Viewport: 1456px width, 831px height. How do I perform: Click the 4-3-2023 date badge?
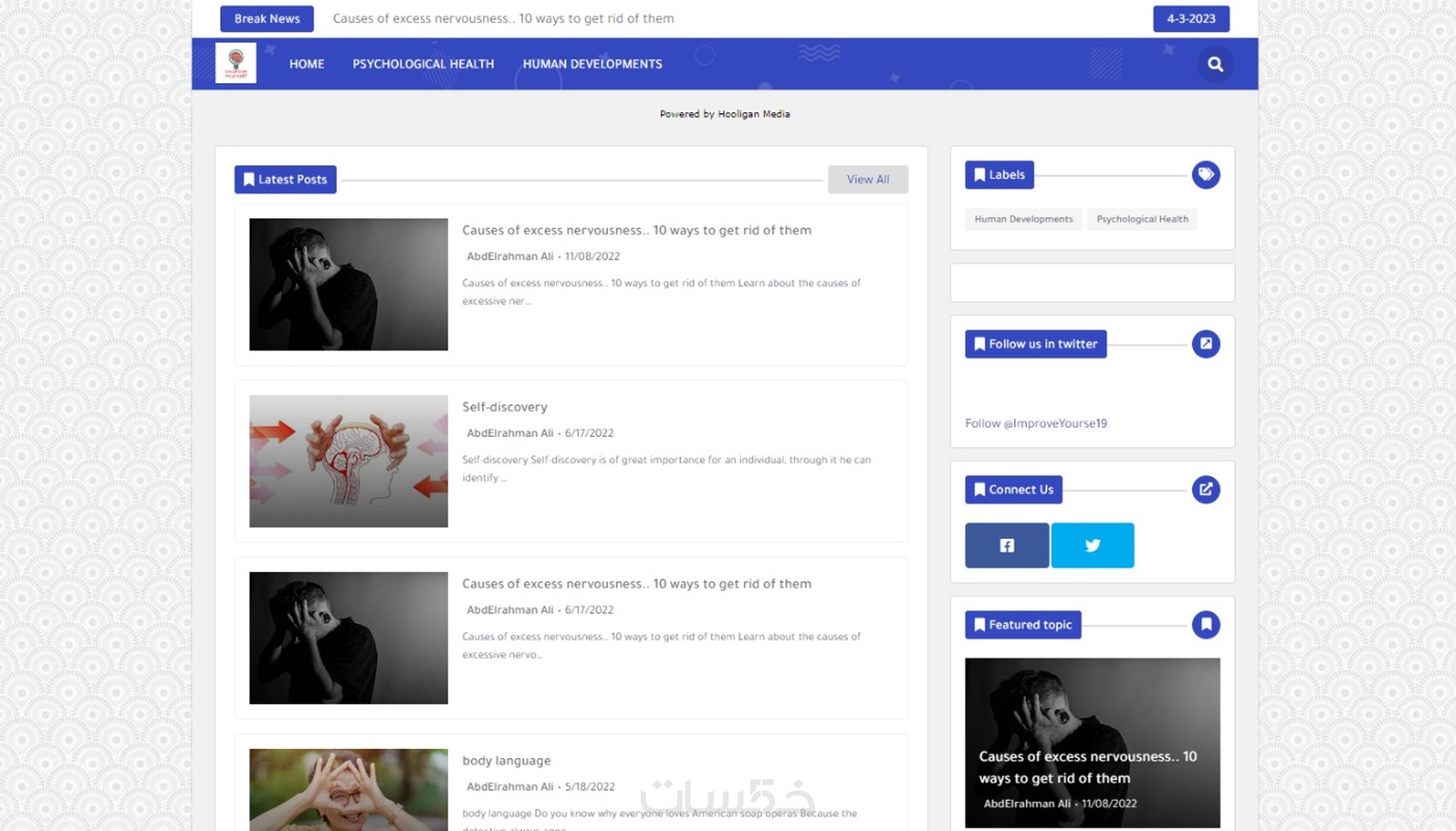coord(1190,19)
